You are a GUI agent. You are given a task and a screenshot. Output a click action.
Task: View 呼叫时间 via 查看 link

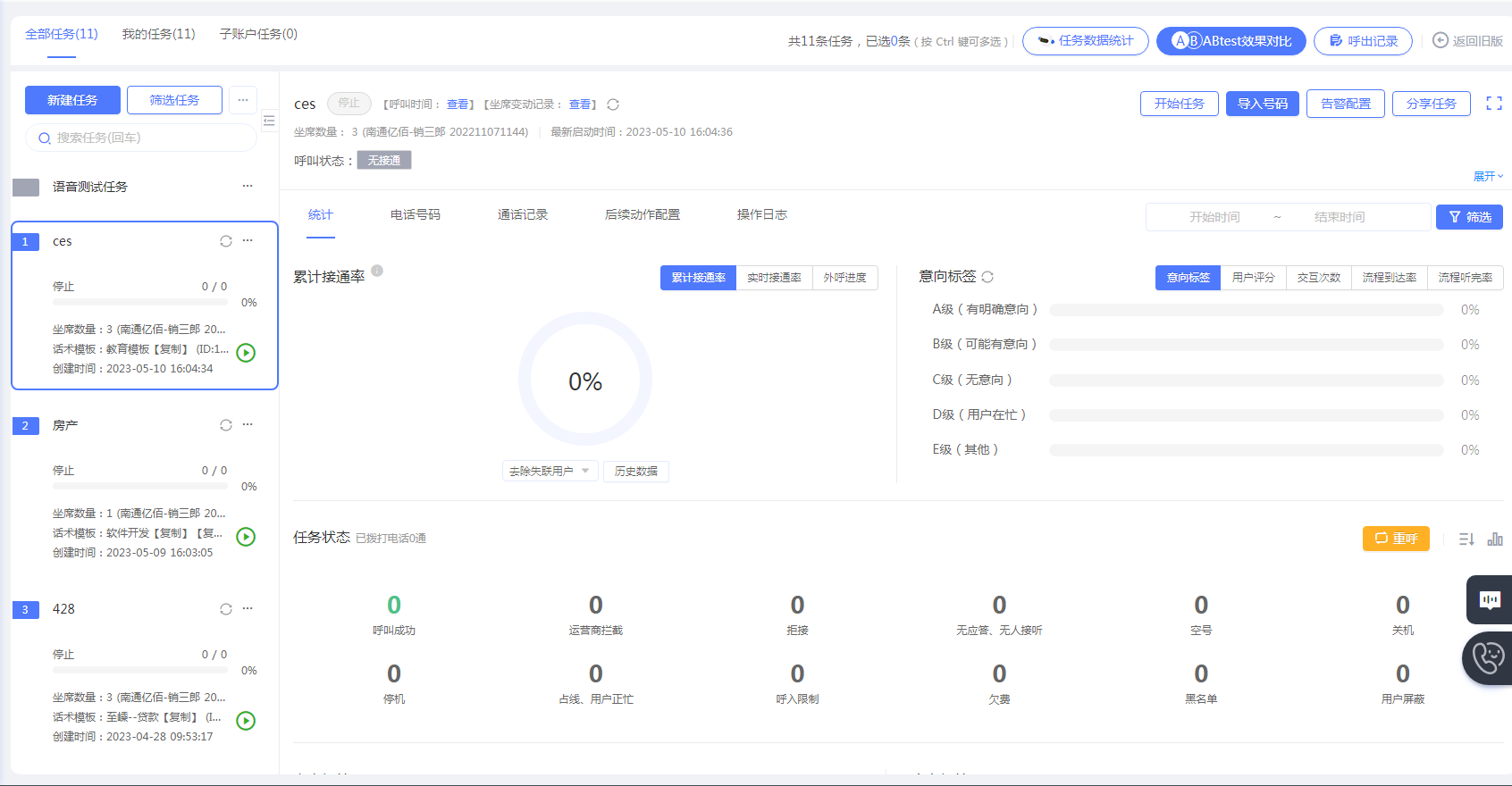[458, 105]
